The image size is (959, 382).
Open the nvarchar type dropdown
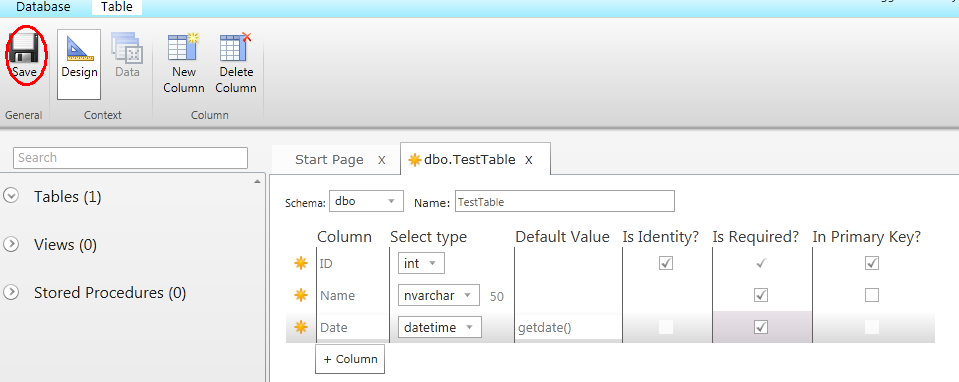(x=439, y=296)
